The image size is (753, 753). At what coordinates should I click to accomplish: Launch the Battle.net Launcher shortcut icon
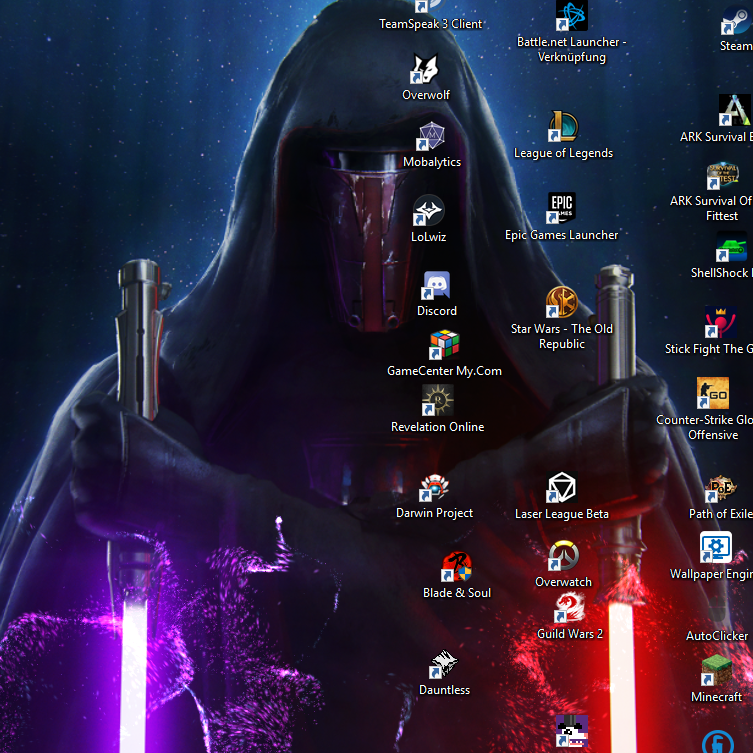click(571, 15)
